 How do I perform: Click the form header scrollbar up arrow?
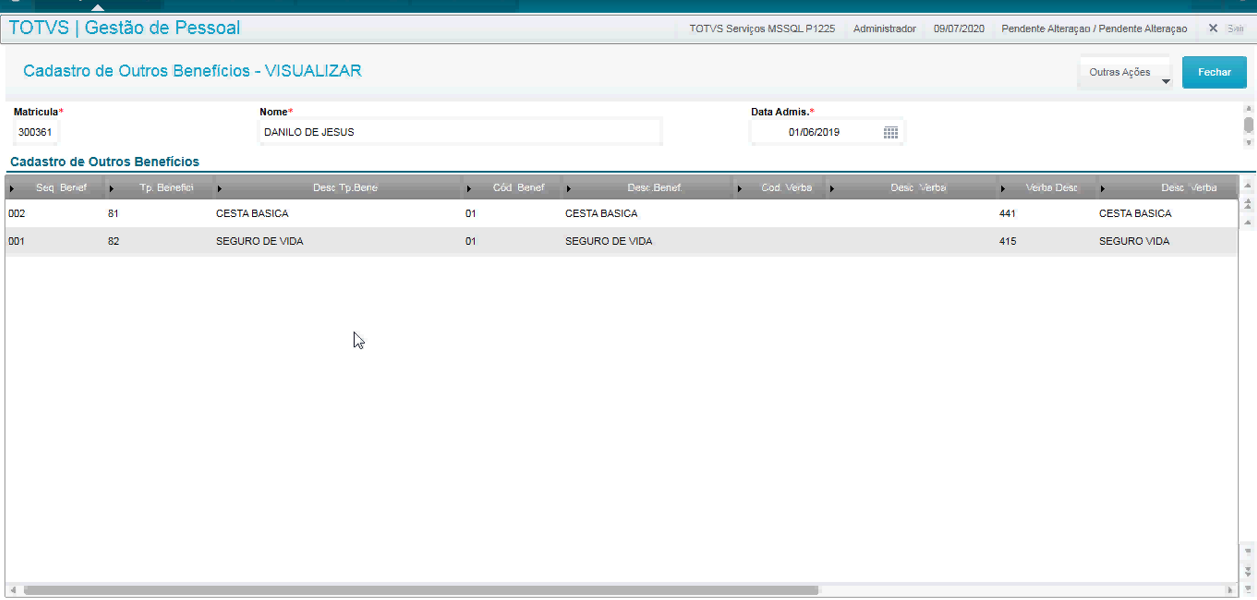click(x=1248, y=109)
